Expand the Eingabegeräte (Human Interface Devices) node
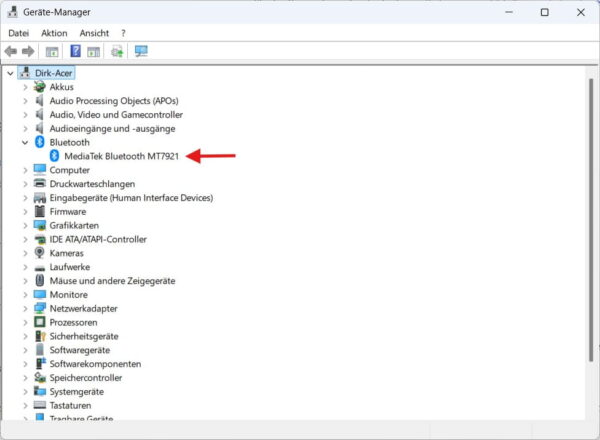Screen dimensions: 600x440 pos(25,198)
